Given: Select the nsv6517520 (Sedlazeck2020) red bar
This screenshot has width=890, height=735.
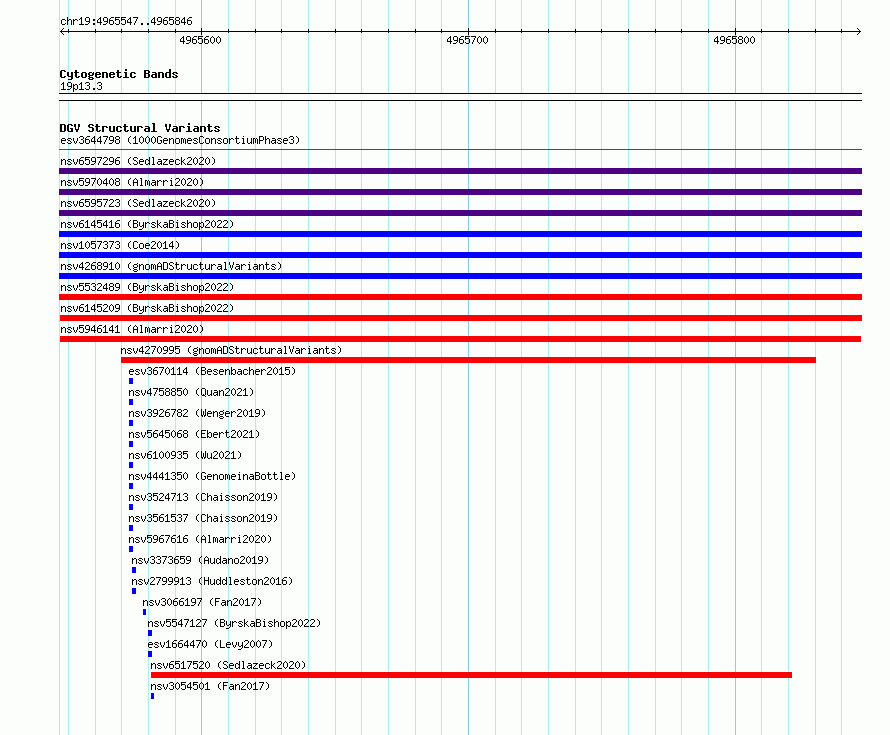Looking at the screenshot, I should 471,675.
